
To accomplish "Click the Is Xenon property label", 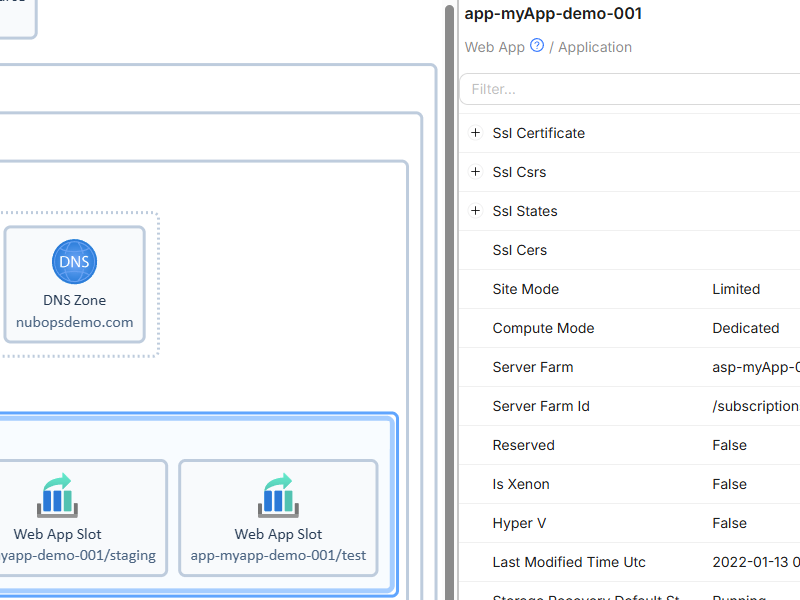I will 521,484.
